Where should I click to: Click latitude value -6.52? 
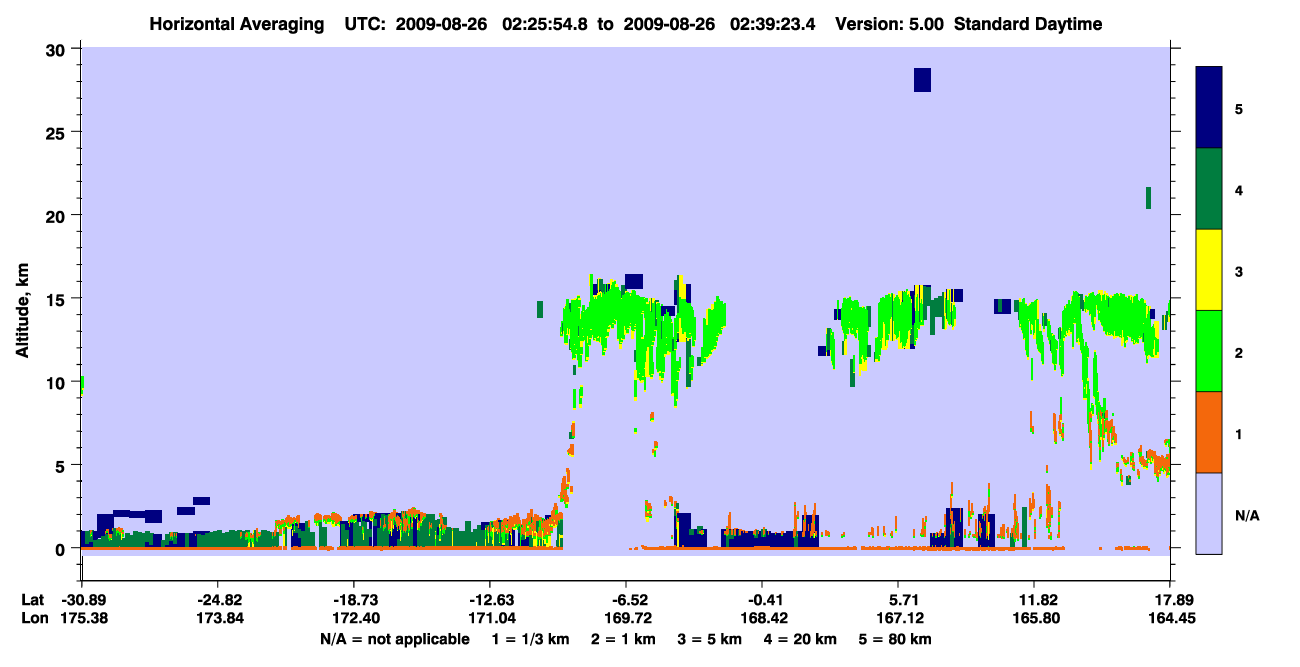[x=626, y=600]
